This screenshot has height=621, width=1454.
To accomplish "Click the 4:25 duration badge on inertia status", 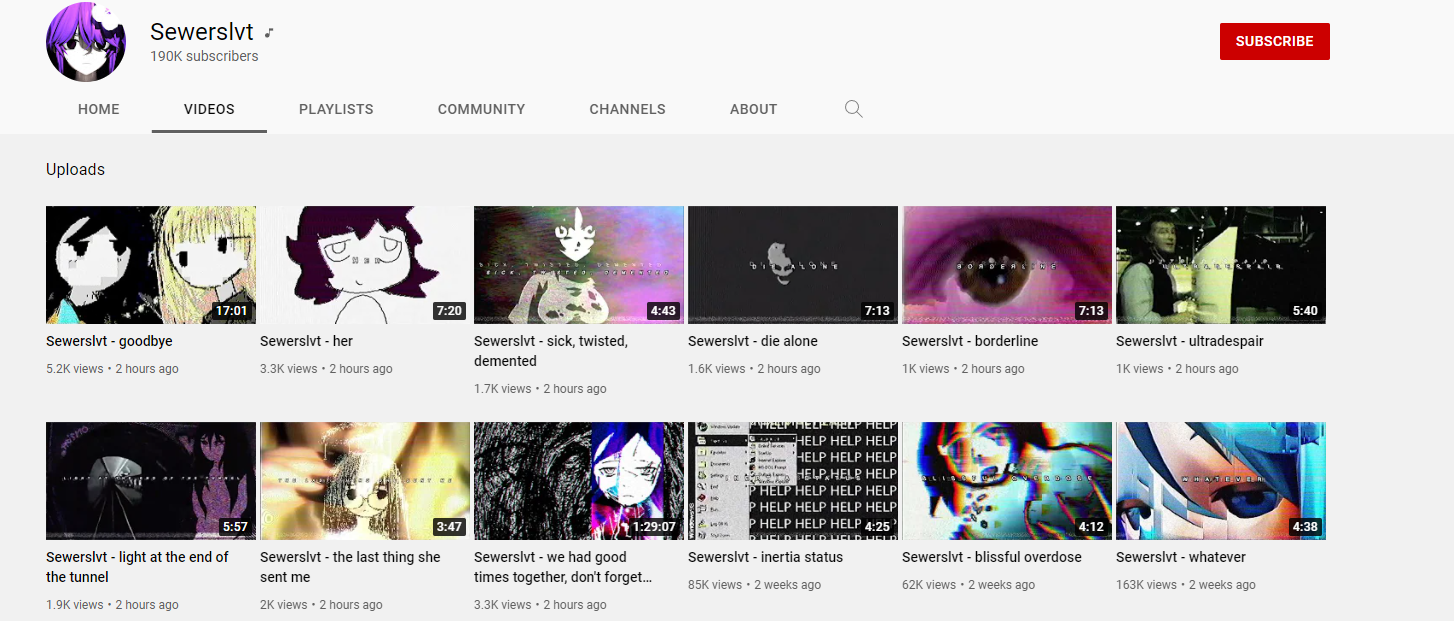I will click(877, 527).
